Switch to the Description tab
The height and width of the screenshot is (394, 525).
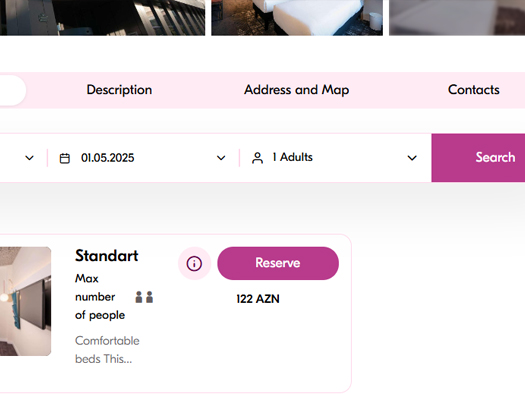(119, 90)
